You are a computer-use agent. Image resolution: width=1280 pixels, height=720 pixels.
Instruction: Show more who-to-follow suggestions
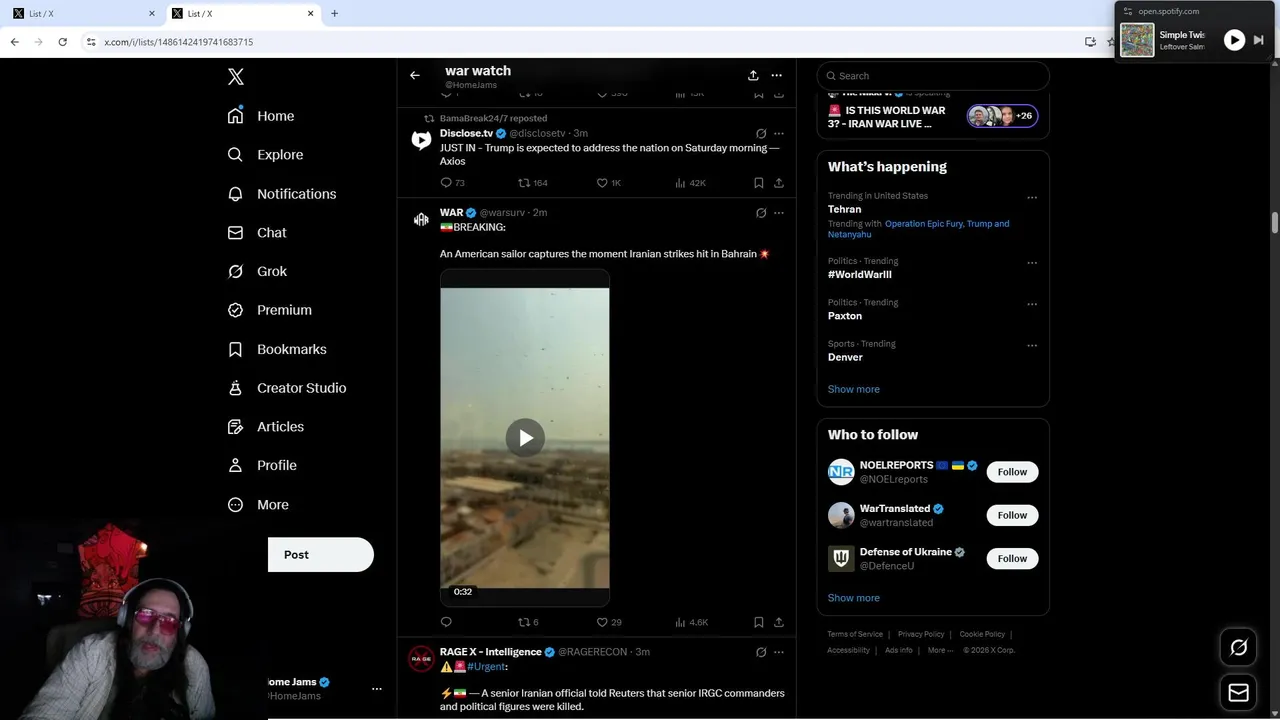[x=854, y=598]
